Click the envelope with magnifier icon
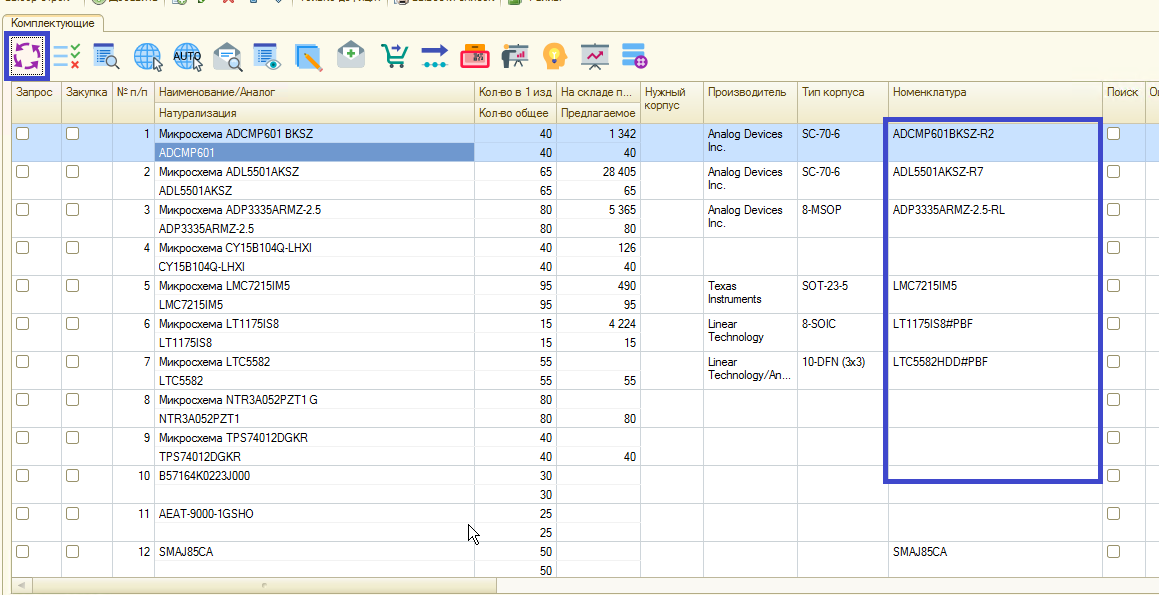The image size is (1159, 595). [x=228, y=56]
